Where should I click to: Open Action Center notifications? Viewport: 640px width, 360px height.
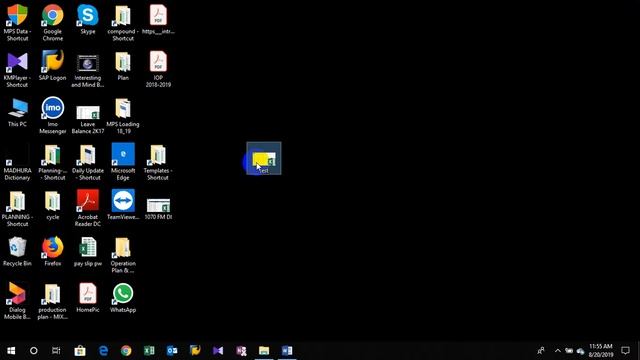pos(625,351)
